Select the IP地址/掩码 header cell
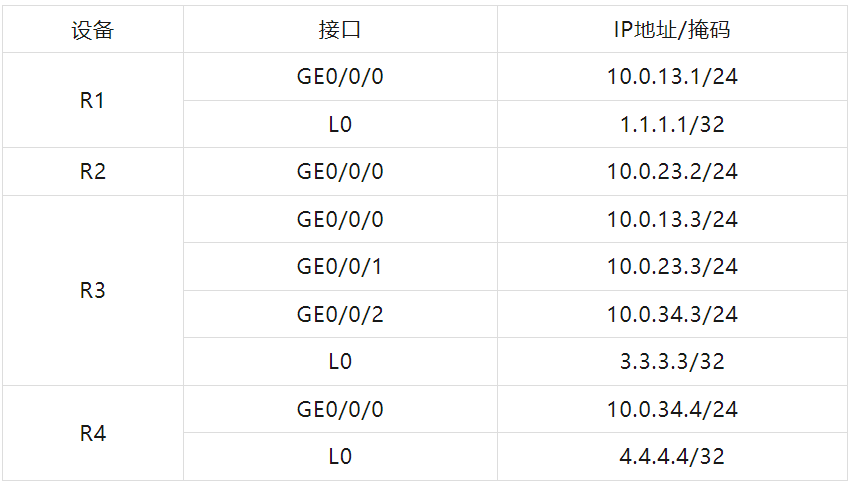 [672, 30]
